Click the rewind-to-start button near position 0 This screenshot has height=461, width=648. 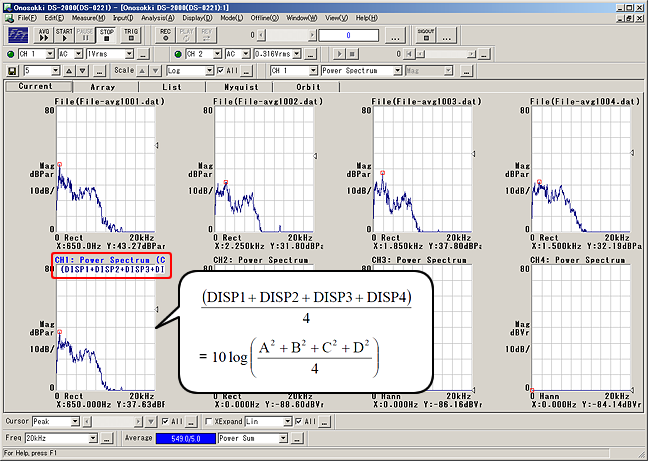409,54
